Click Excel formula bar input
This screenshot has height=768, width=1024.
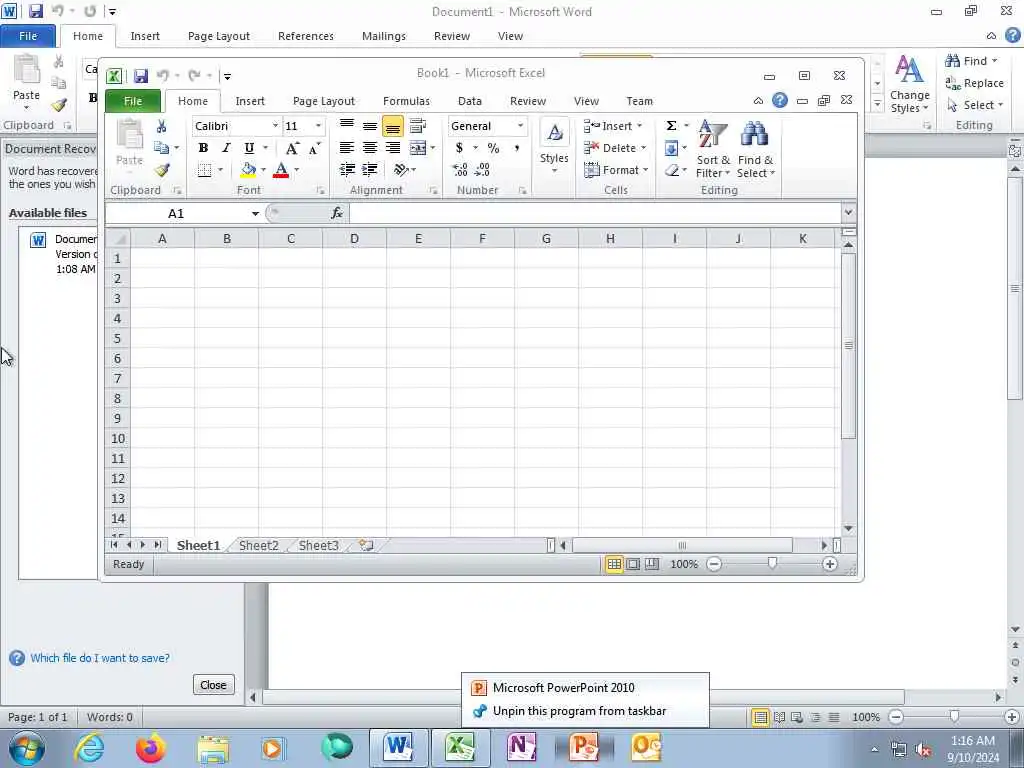[595, 213]
